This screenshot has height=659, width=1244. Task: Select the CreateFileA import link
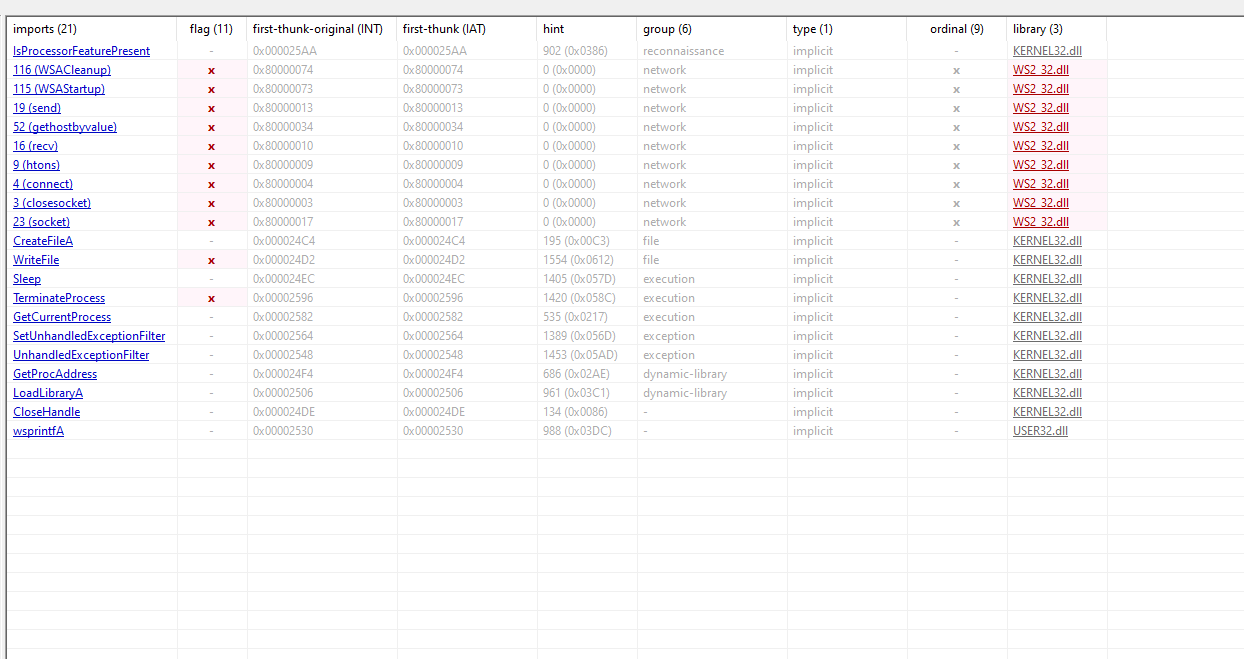point(43,241)
